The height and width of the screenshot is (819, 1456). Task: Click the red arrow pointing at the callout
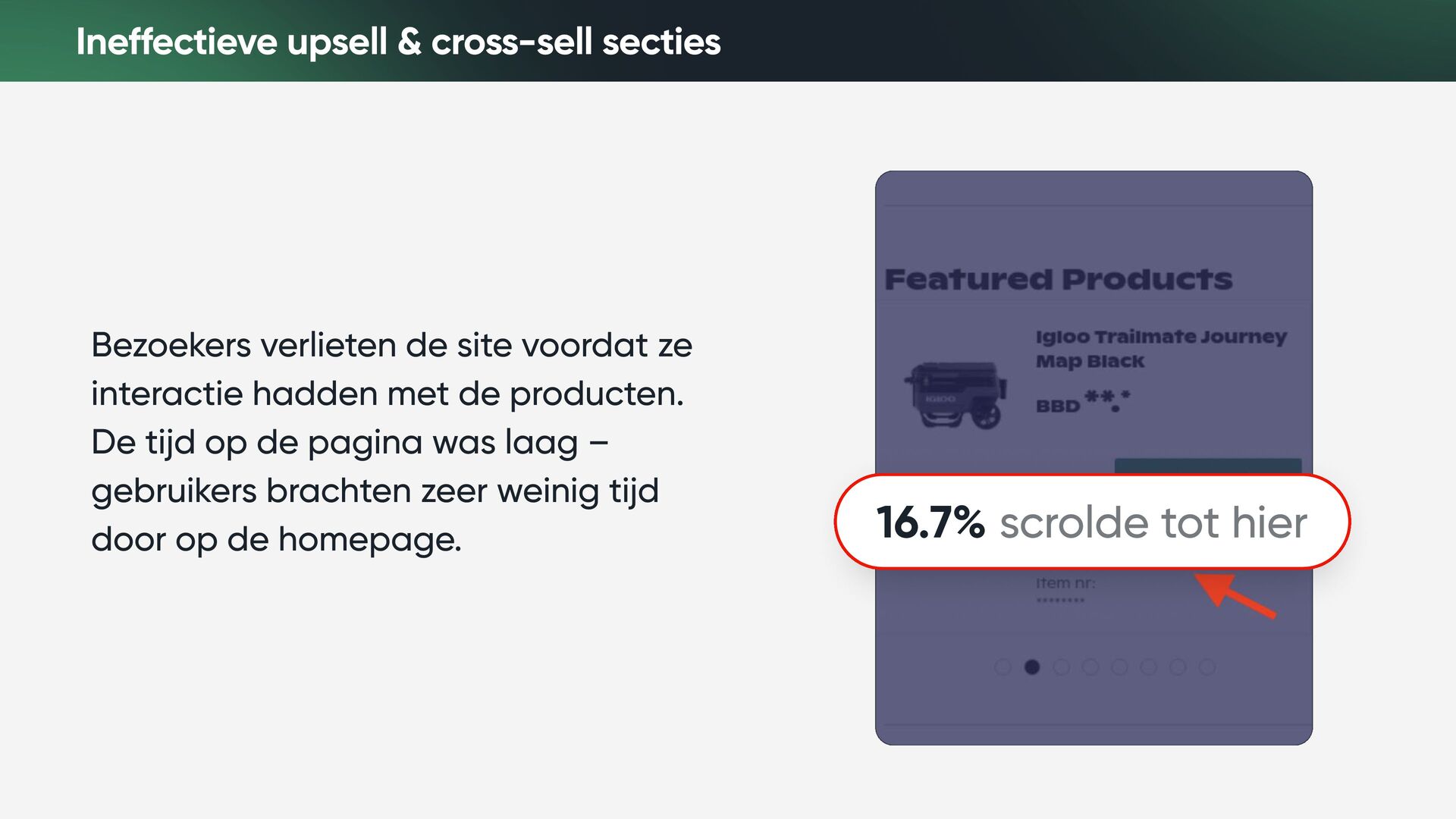[1236, 595]
